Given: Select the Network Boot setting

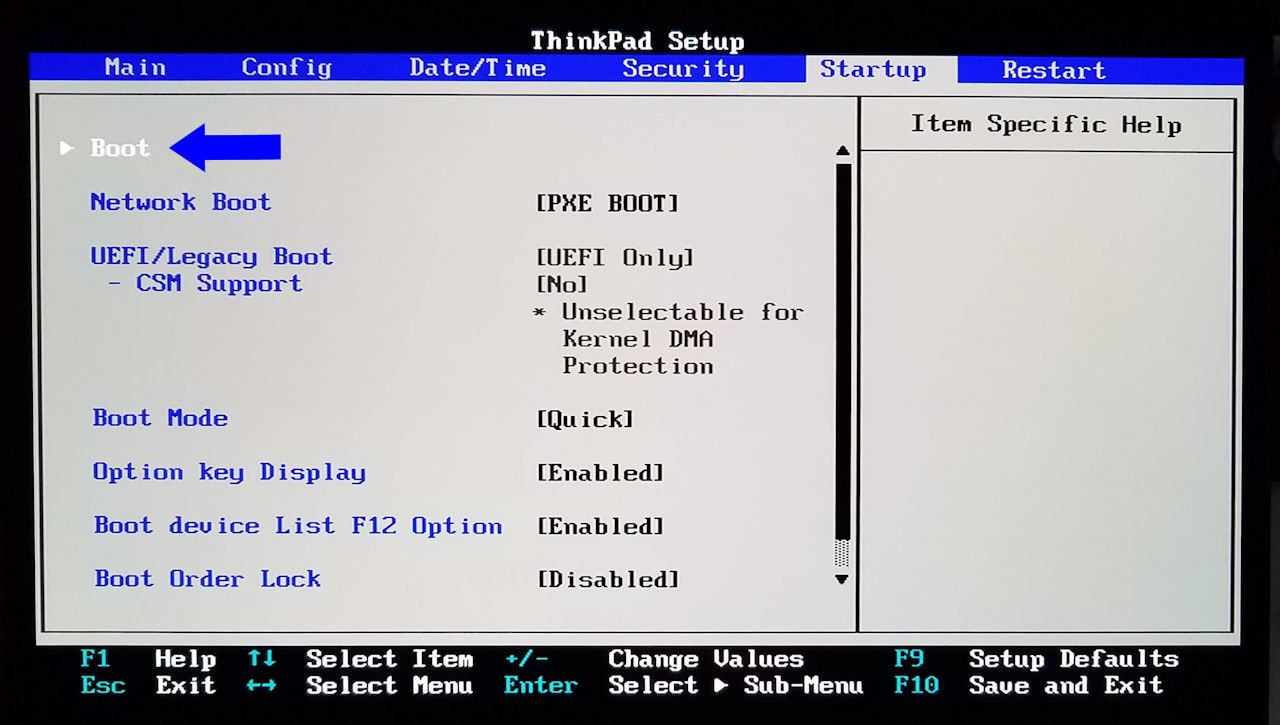Looking at the screenshot, I should click(181, 202).
